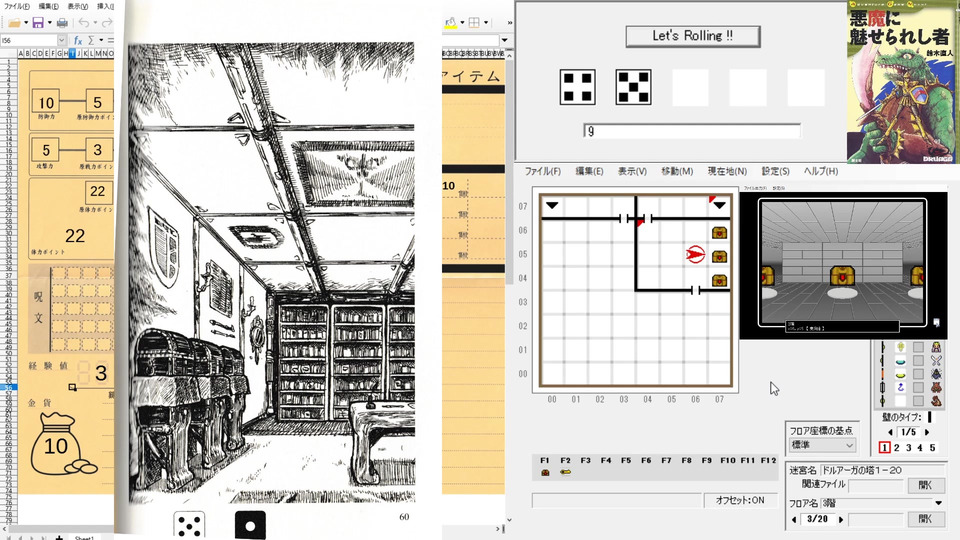The image size is (960, 540).
Task: Select wall type number 1
Action: (885, 448)
